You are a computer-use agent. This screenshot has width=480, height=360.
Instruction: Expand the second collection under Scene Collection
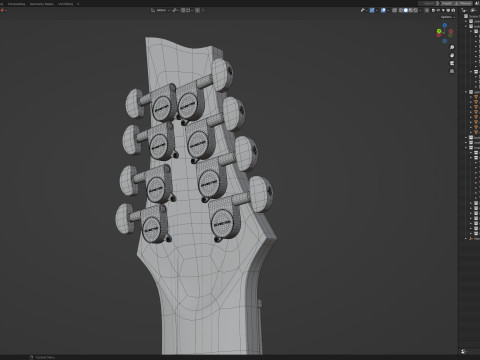pos(466,26)
